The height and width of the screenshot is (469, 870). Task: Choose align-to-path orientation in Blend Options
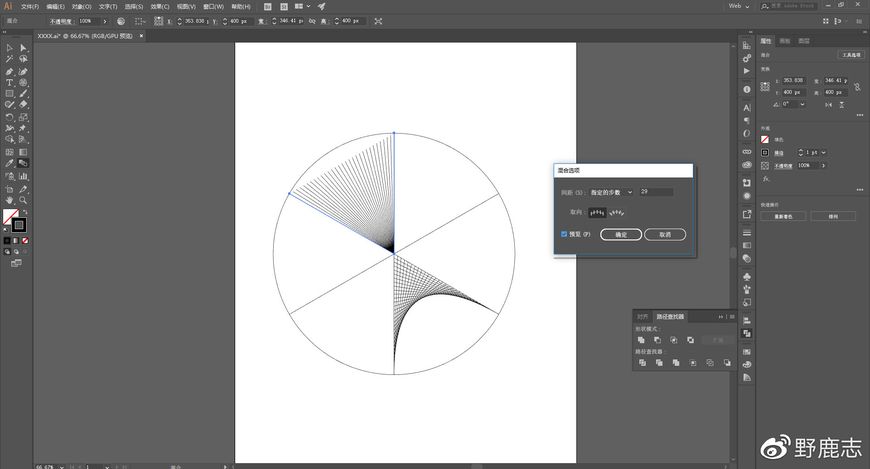[616, 212]
